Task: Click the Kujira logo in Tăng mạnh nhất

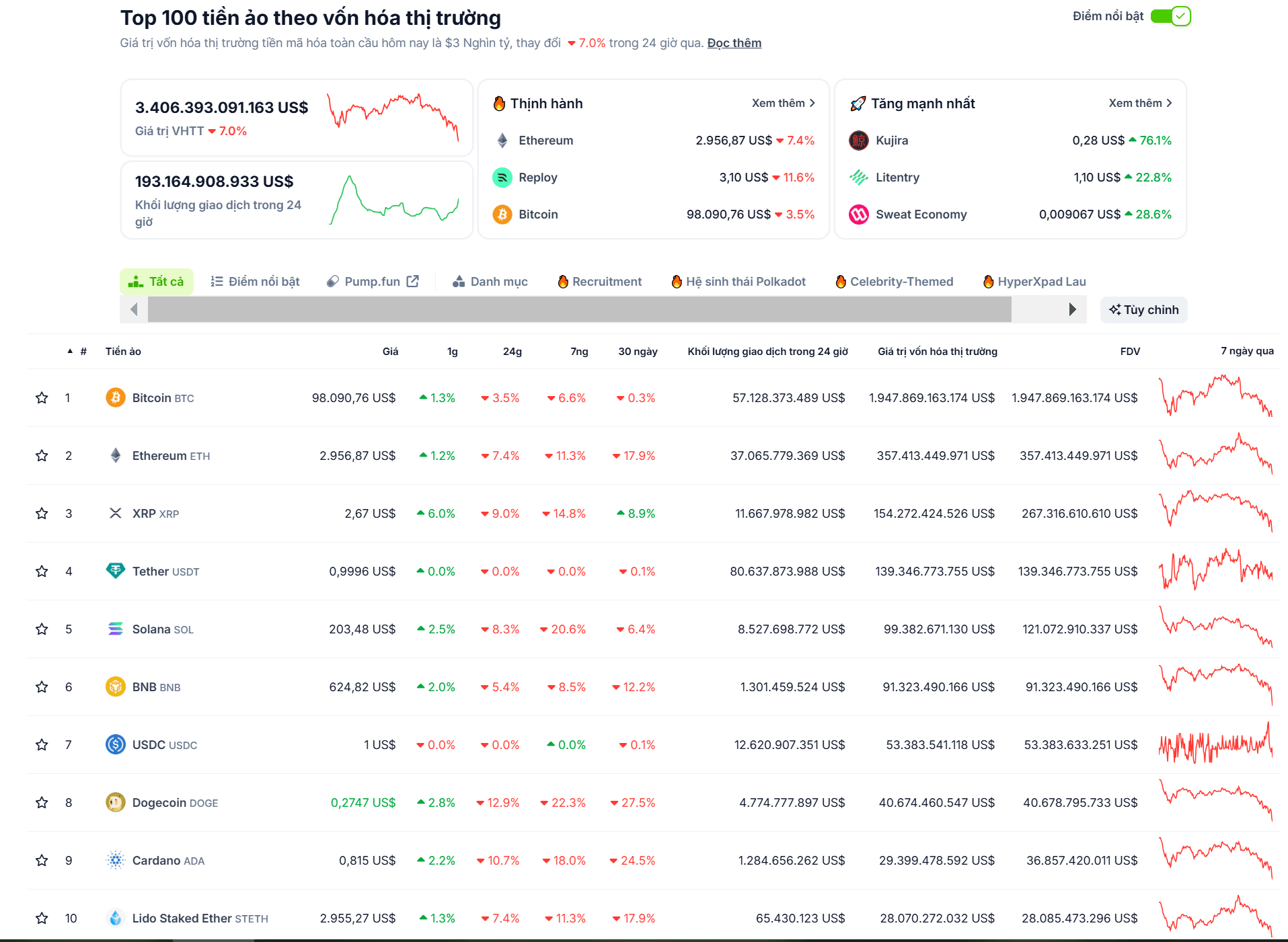Action: tap(859, 141)
